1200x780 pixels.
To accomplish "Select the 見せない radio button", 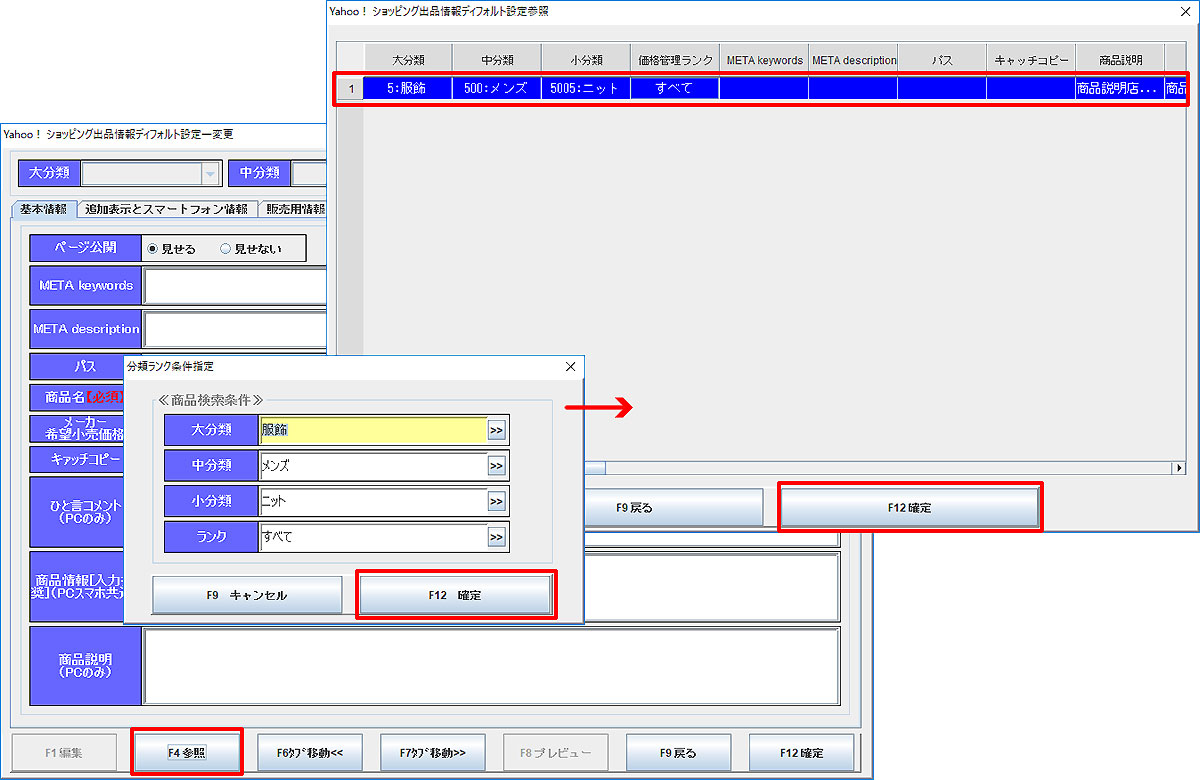I will tap(225, 248).
